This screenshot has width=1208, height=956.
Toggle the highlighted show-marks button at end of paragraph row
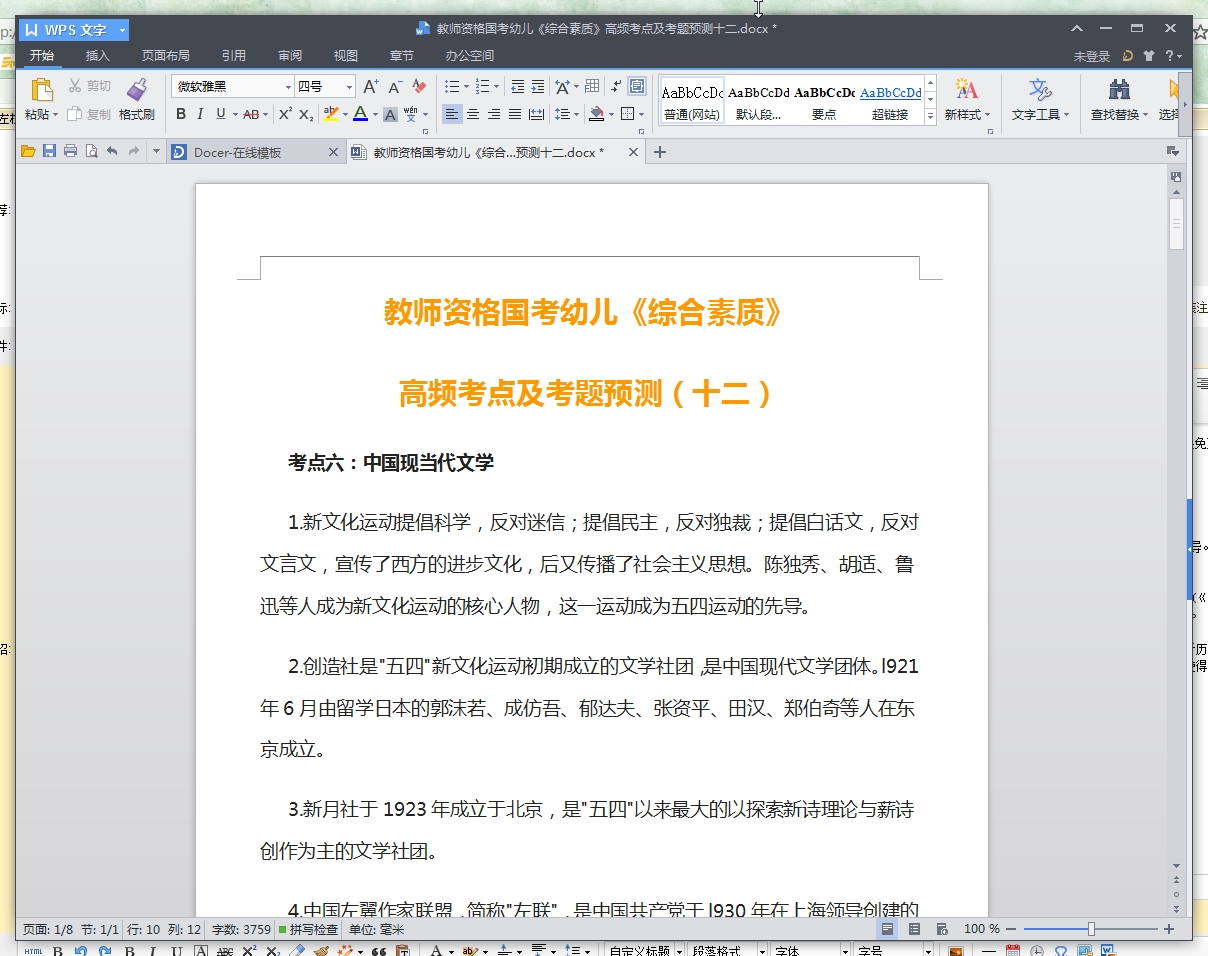pos(637,87)
